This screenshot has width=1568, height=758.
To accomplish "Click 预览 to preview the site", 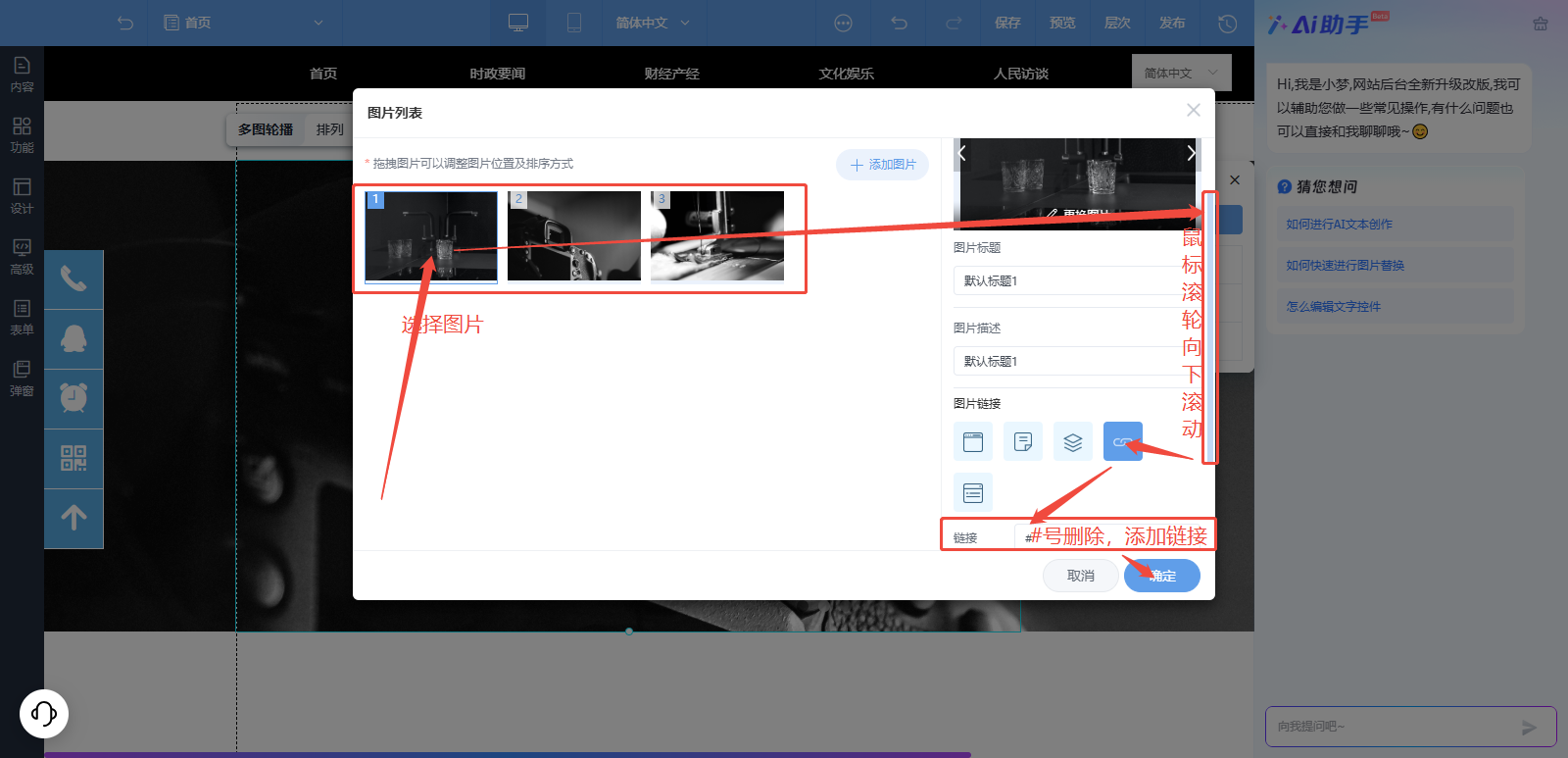I will point(1062,23).
